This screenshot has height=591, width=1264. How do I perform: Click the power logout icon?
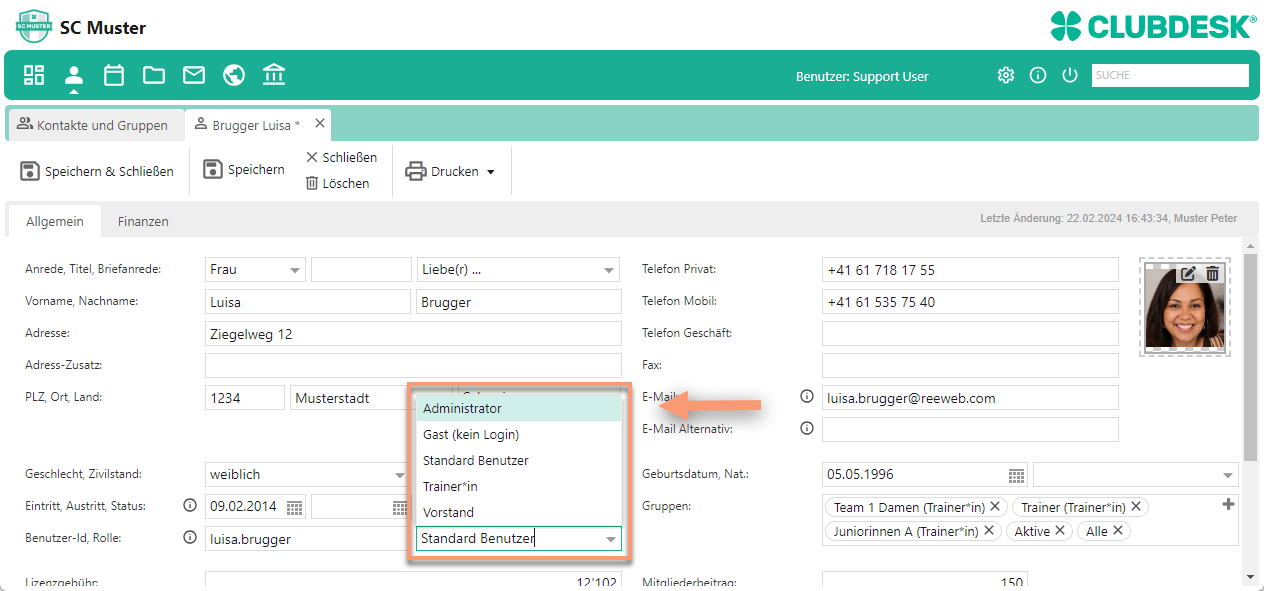point(1070,75)
